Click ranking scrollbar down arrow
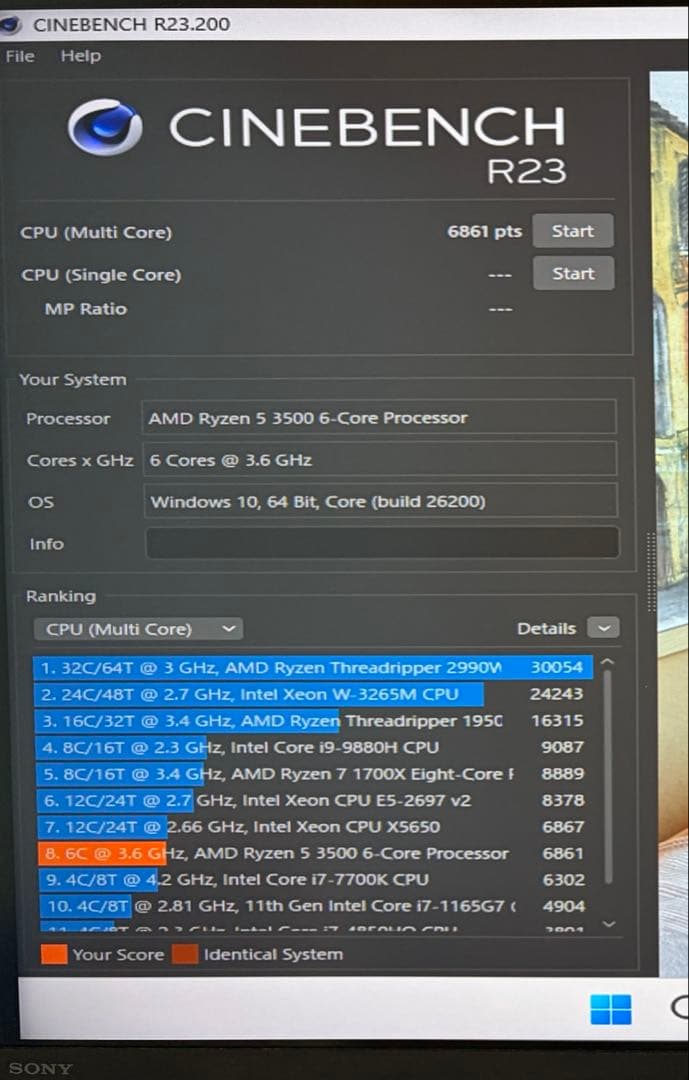 608,924
